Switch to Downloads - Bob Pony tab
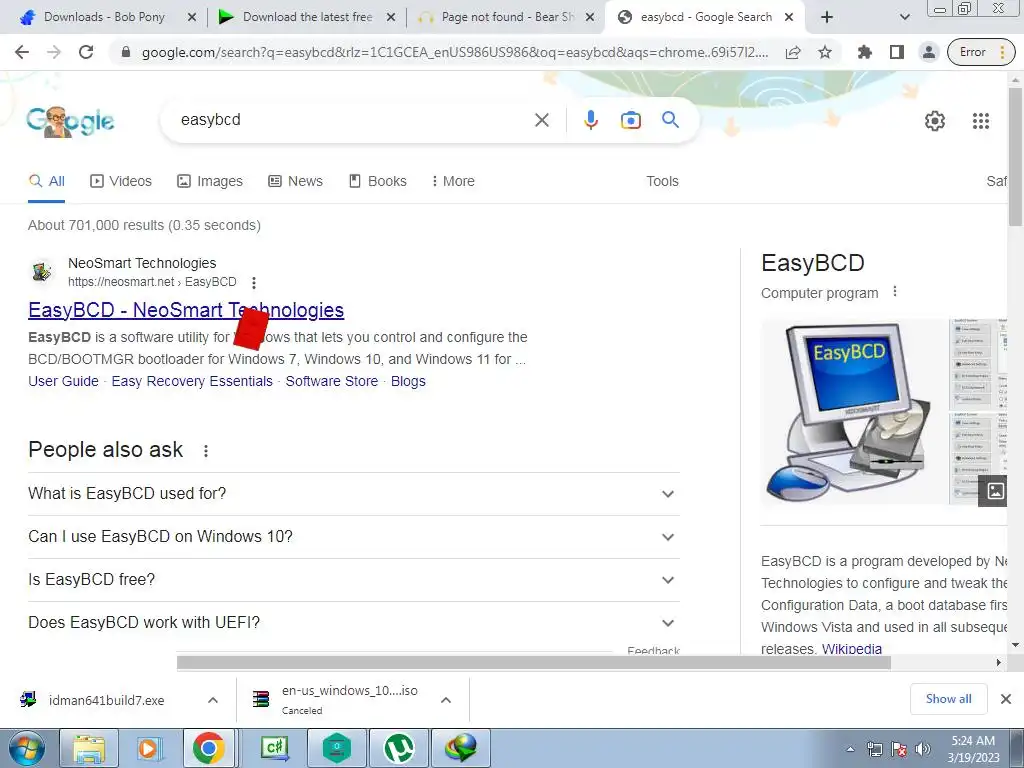The width and height of the screenshot is (1024, 768). coord(104,17)
